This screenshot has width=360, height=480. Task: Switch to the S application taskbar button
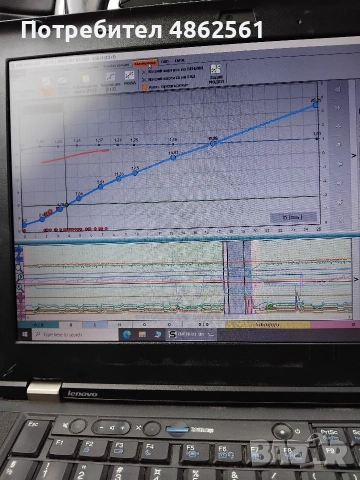pyautogui.click(x=191, y=334)
